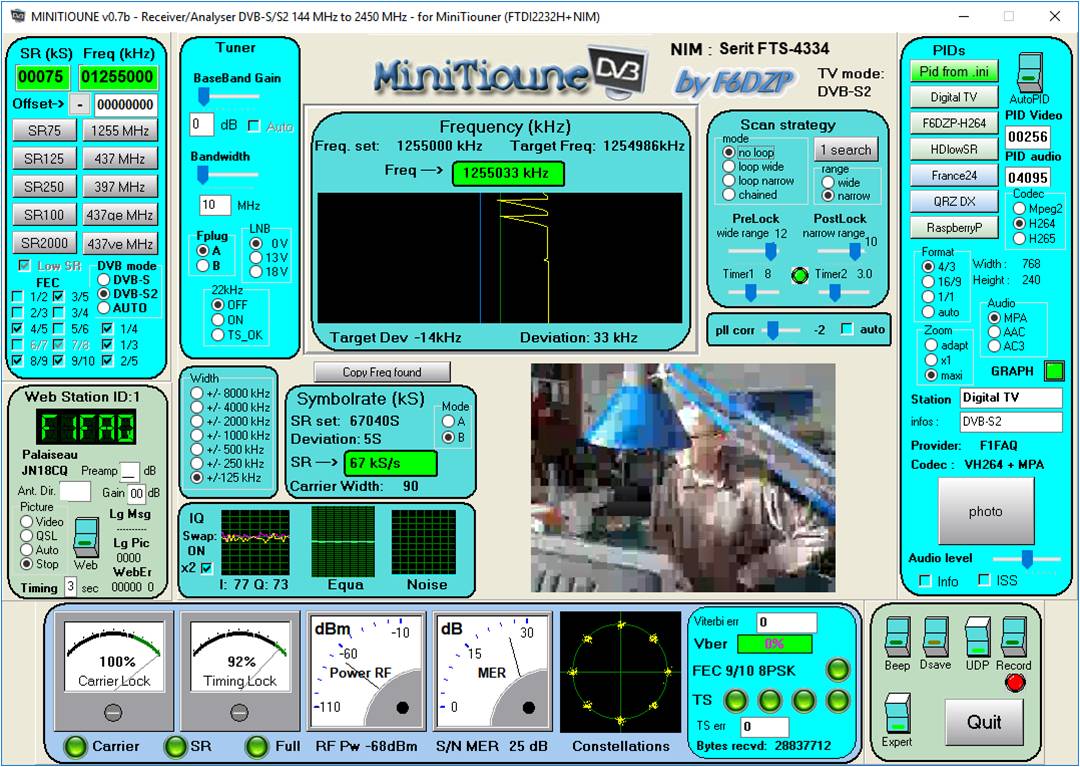Toggle the Beep switch
1080x767 pixels.
pos(897,637)
